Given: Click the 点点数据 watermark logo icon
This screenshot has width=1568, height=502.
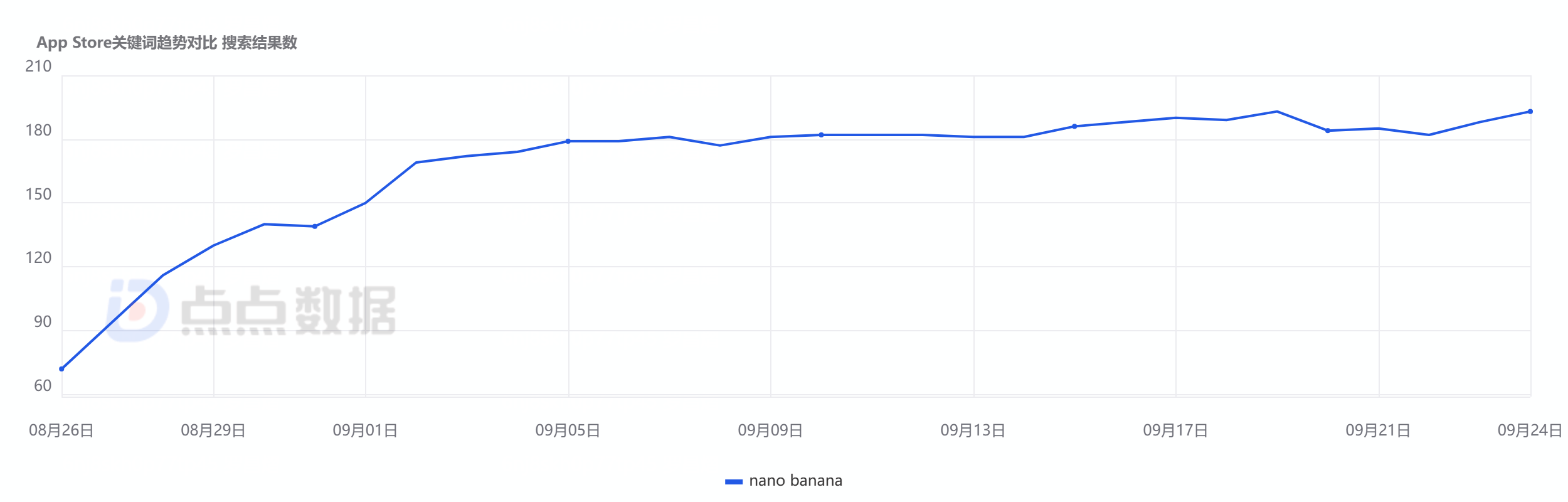Looking at the screenshot, I should pos(137,311).
